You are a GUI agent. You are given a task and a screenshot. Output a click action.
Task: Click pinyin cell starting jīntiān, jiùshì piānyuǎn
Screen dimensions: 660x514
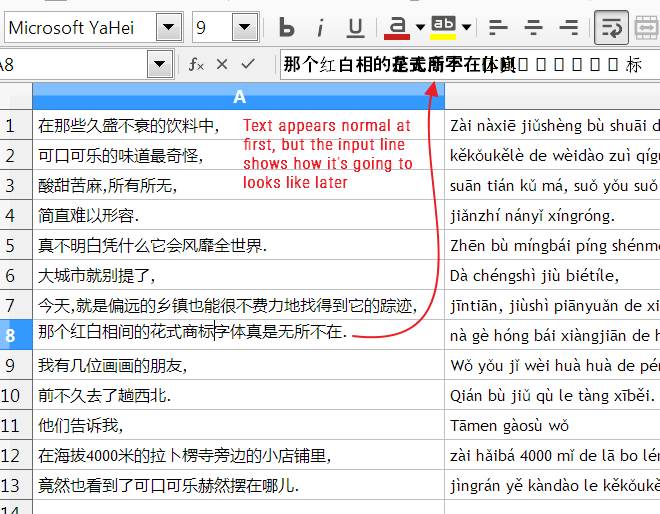(x=552, y=305)
